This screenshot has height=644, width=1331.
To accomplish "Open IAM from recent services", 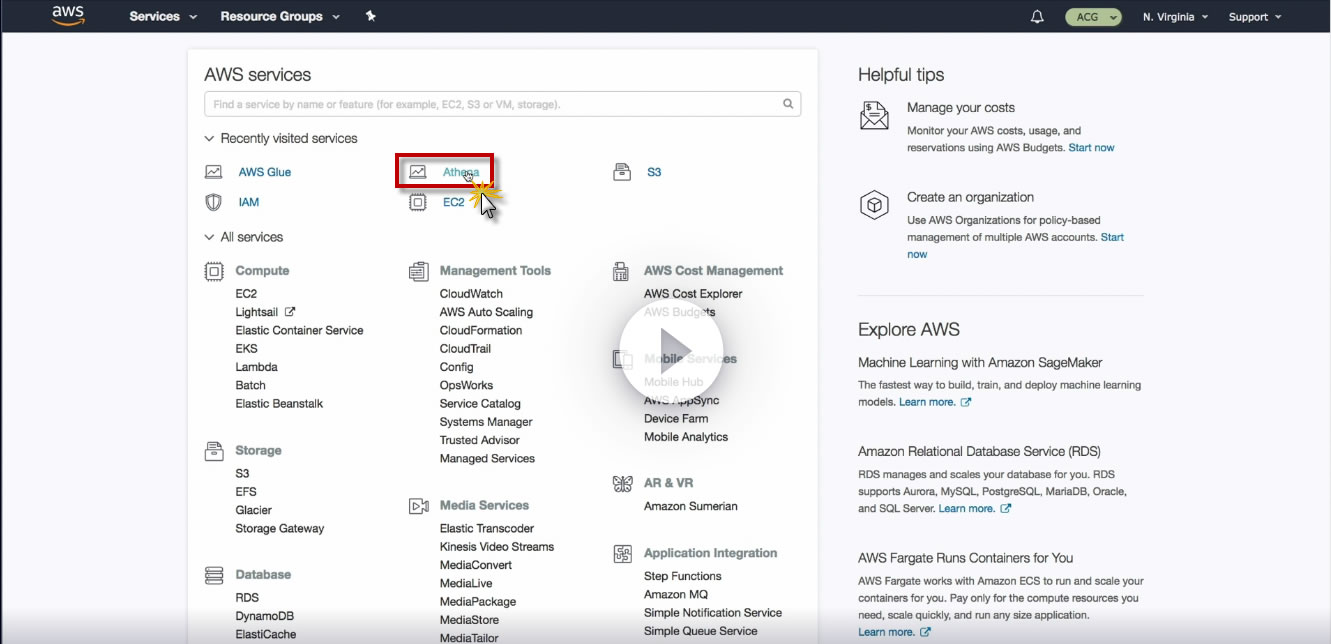I will [249, 202].
